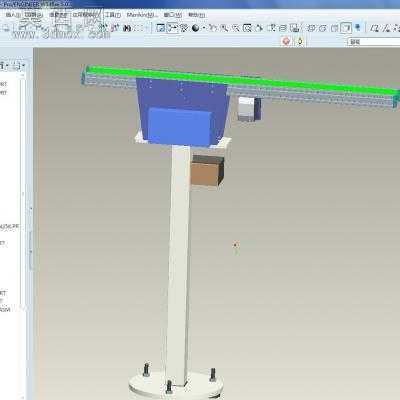The width and height of the screenshot is (400, 400).
Task: Toggle the highlighted shading display style icon
Action: pyautogui.click(x=347, y=28)
